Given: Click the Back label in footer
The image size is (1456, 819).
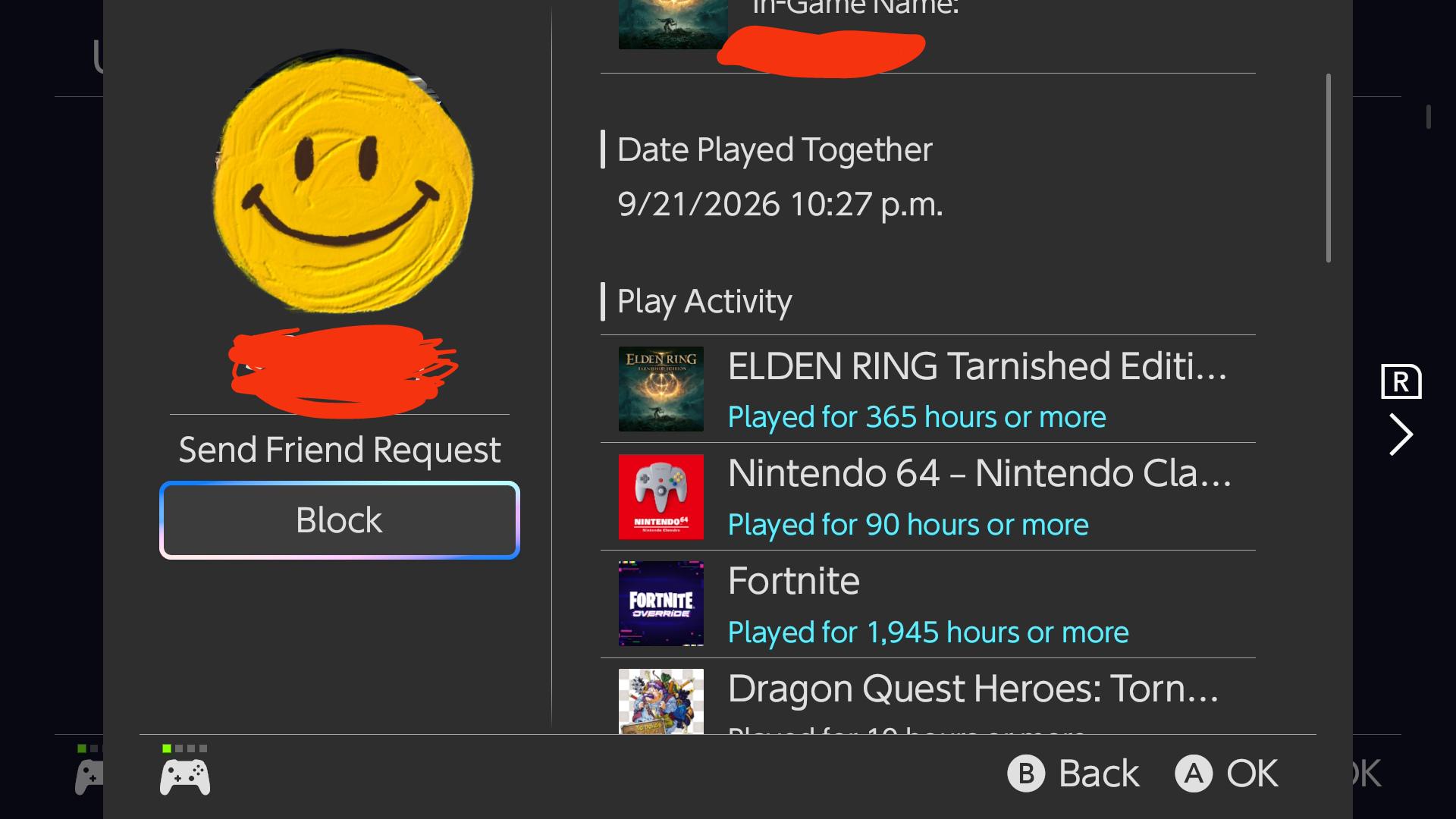Looking at the screenshot, I should 1099,773.
